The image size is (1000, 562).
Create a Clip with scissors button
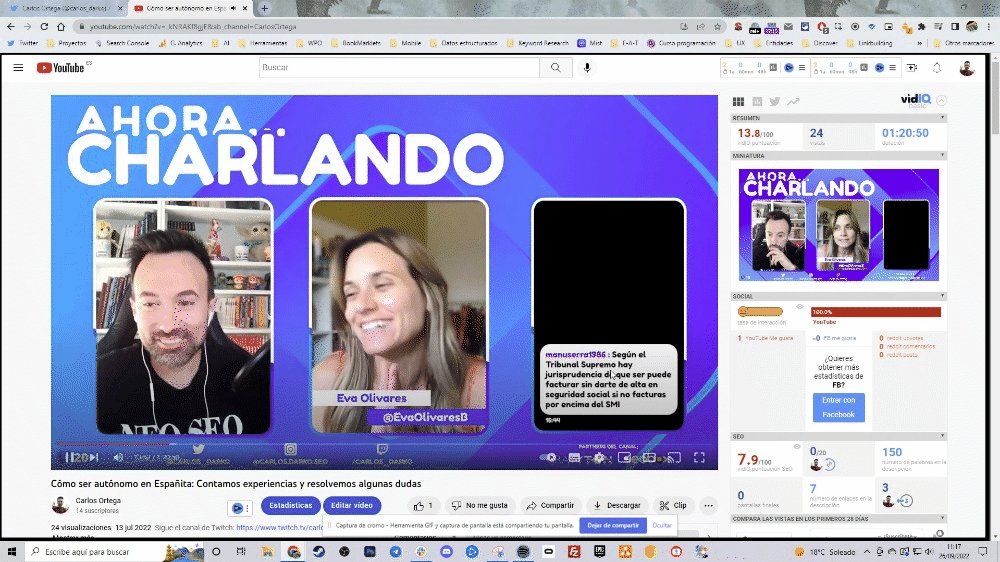673,505
